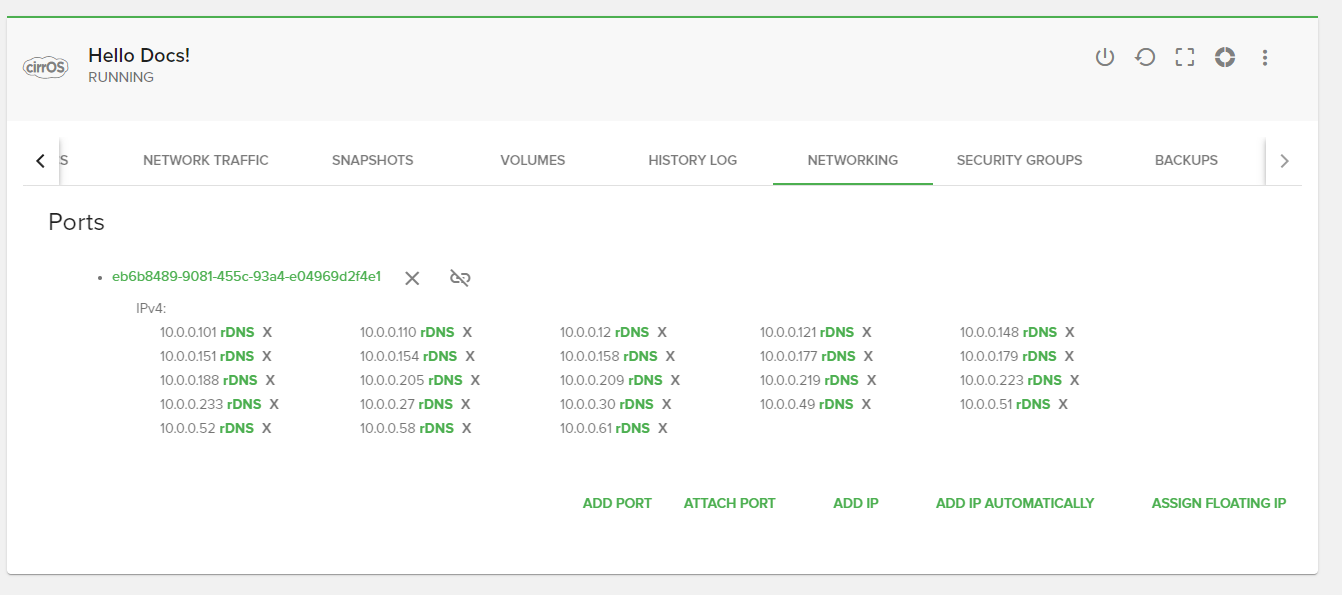
Task: Select the Snapshots tab
Action: [x=372, y=160]
